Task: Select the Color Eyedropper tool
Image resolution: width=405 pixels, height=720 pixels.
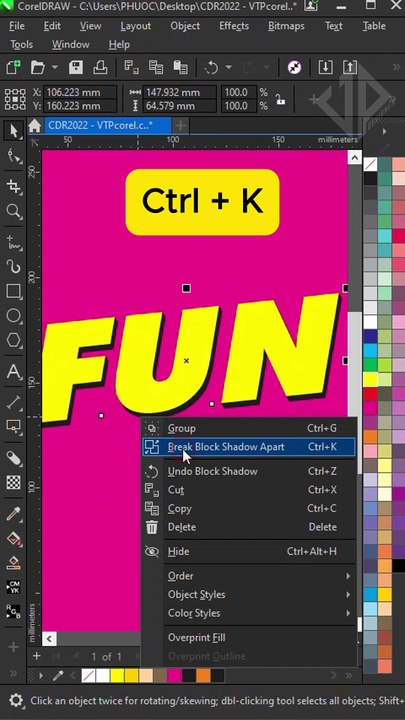Action: point(13,513)
